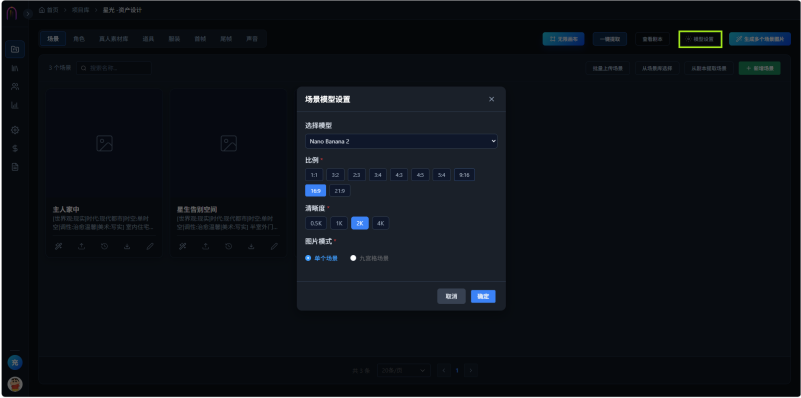
Task: Open 星生告别空间 scene thumbnail
Action: 228,144
